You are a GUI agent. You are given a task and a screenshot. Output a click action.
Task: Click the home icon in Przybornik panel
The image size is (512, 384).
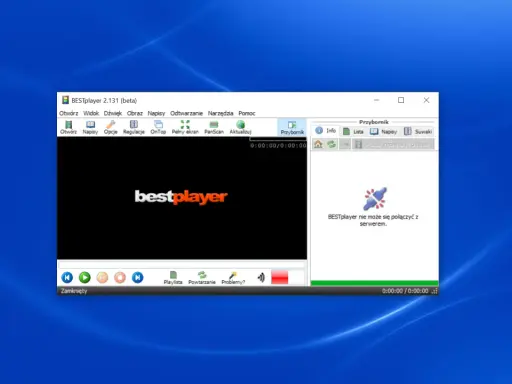tap(318, 144)
